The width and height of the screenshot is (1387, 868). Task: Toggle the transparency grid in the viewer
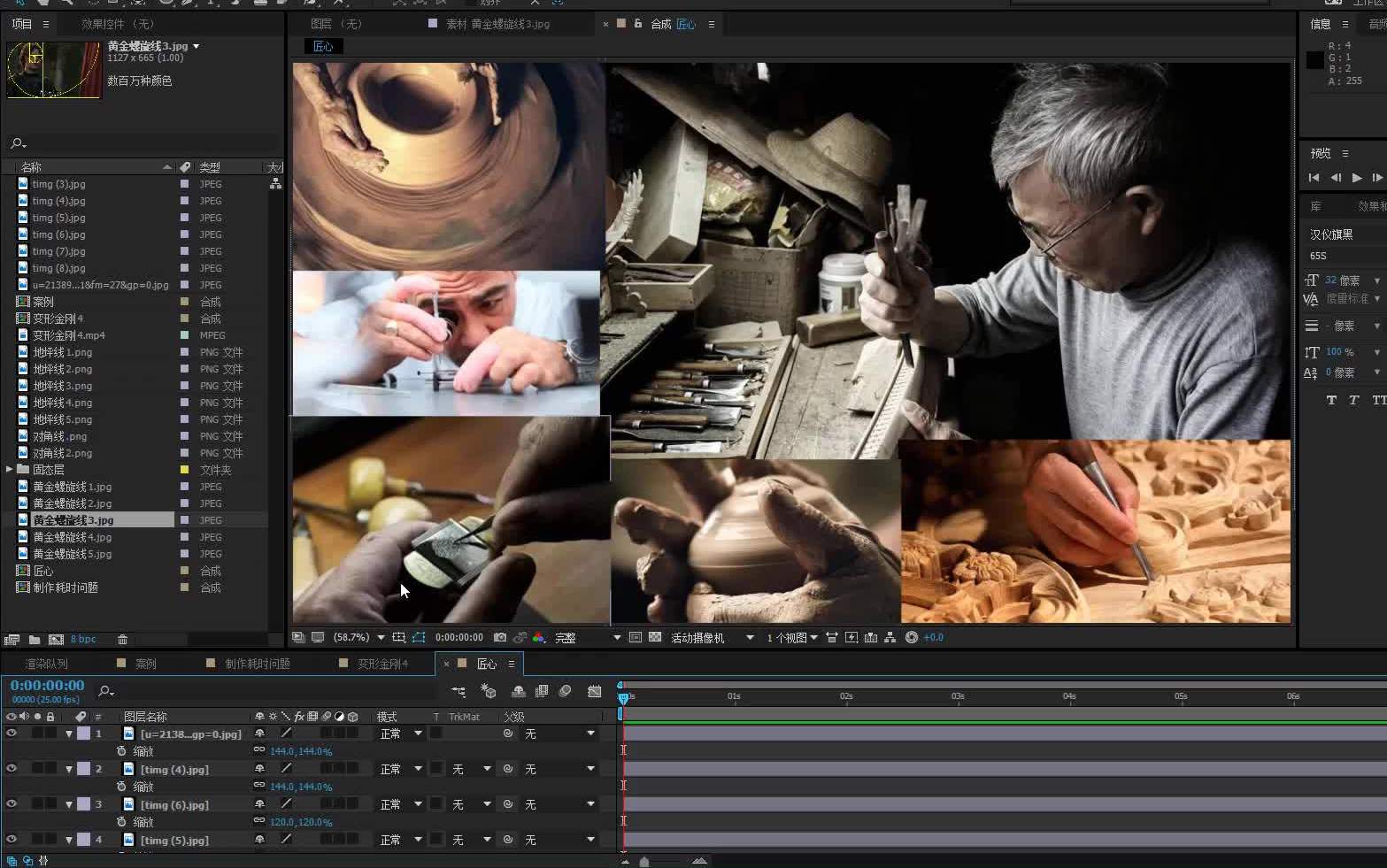point(655,637)
